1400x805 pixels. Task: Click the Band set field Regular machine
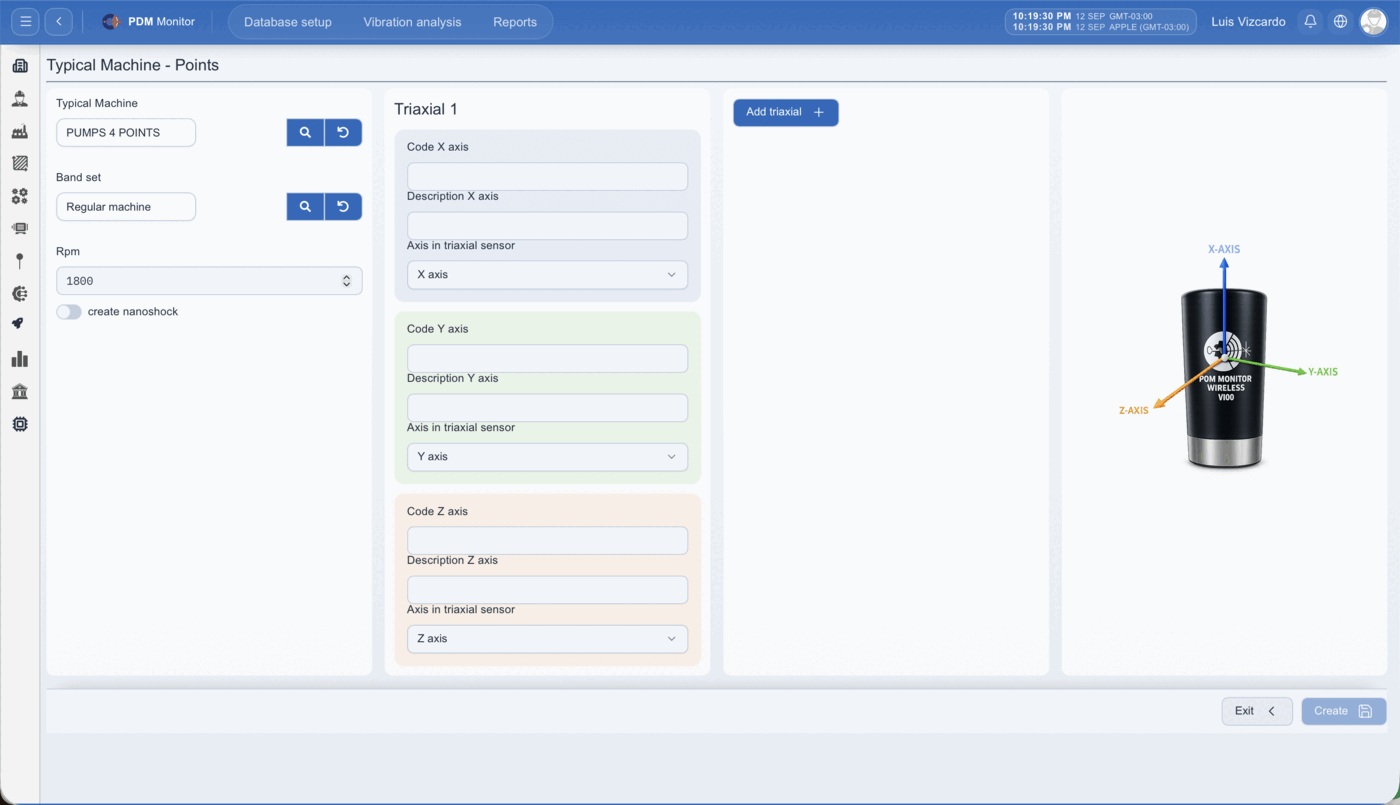tap(126, 206)
